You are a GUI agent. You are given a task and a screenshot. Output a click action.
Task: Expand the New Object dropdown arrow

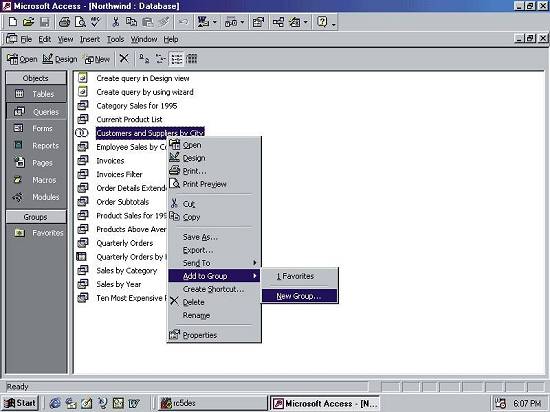(306, 22)
